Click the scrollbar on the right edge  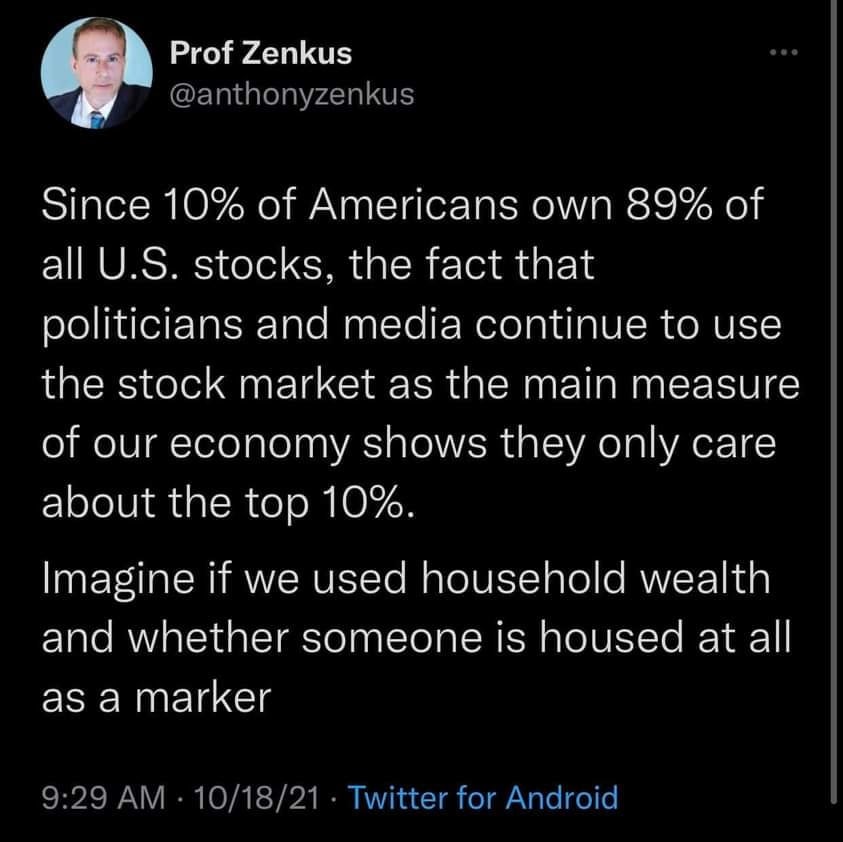point(835,400)
